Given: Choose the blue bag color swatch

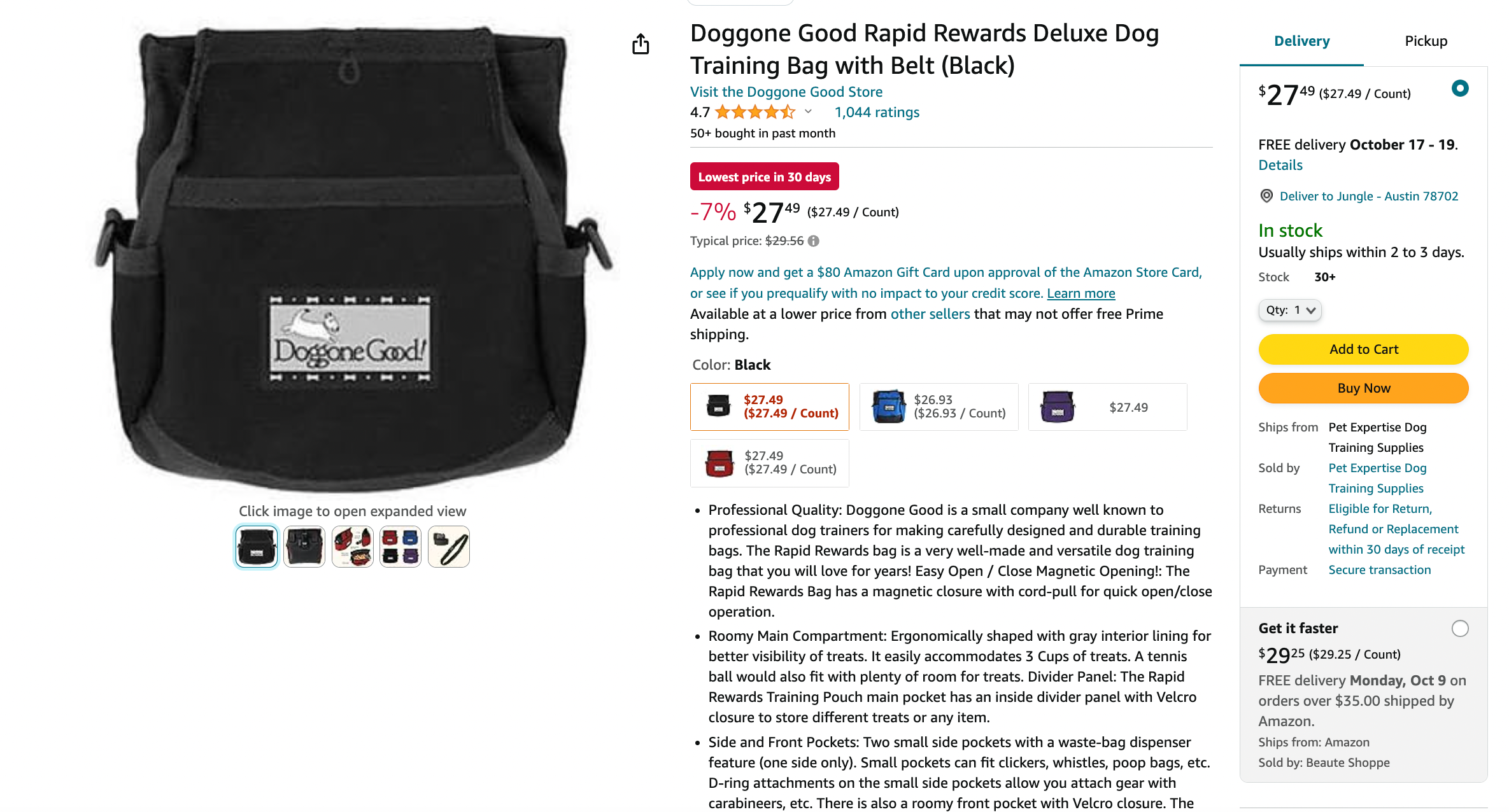Looking at the screenshot, I should click(x=939, y=407).
